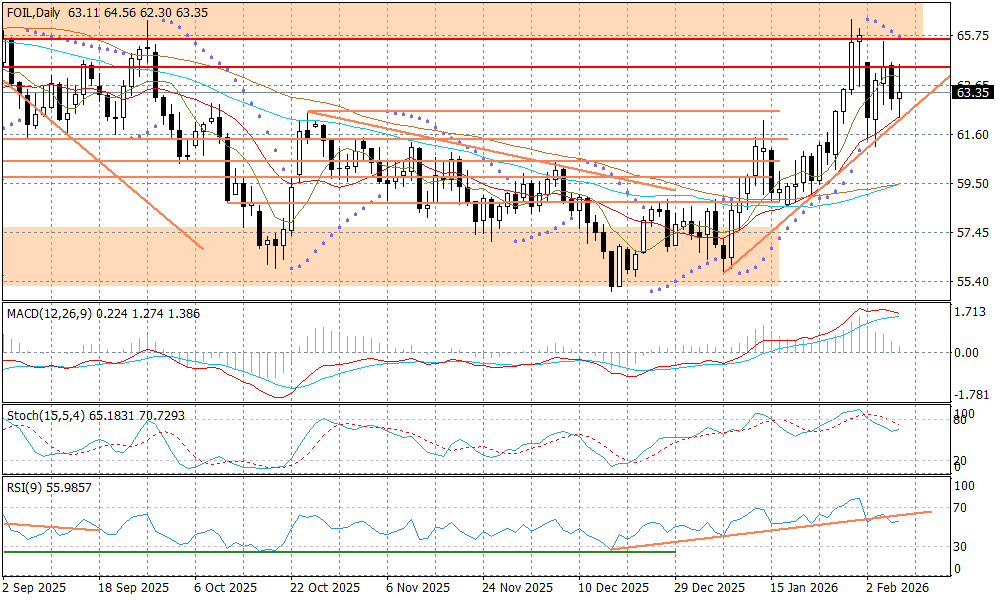The height and width of the screenshot is (600, 1000).
Task: Select the Stoch(15,5,4) indicator label
Action: [46, 414]
